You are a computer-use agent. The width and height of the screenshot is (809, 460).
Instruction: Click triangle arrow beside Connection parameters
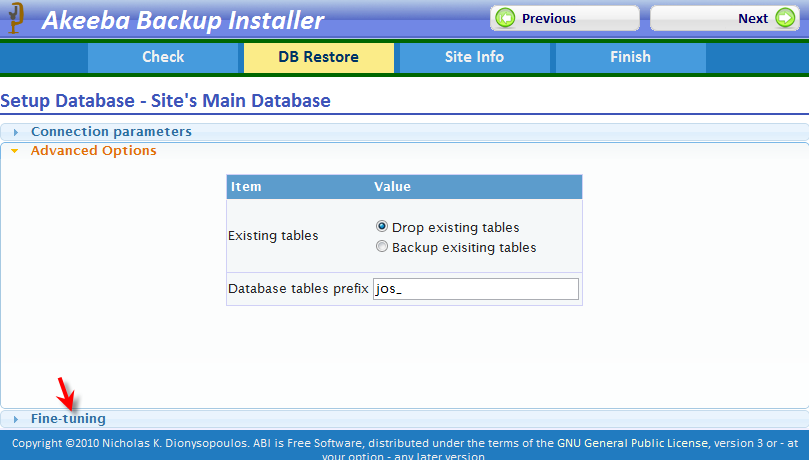tap(15, 133)
